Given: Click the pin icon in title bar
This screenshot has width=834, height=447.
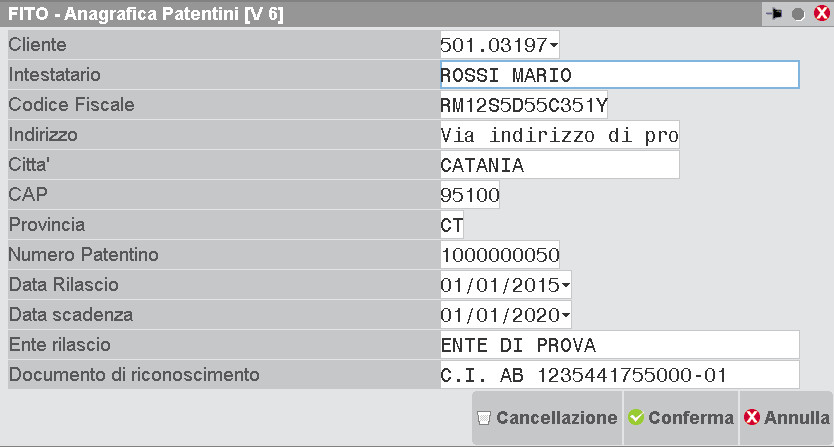Looking at the screenshot, I should tap(773, 14).
